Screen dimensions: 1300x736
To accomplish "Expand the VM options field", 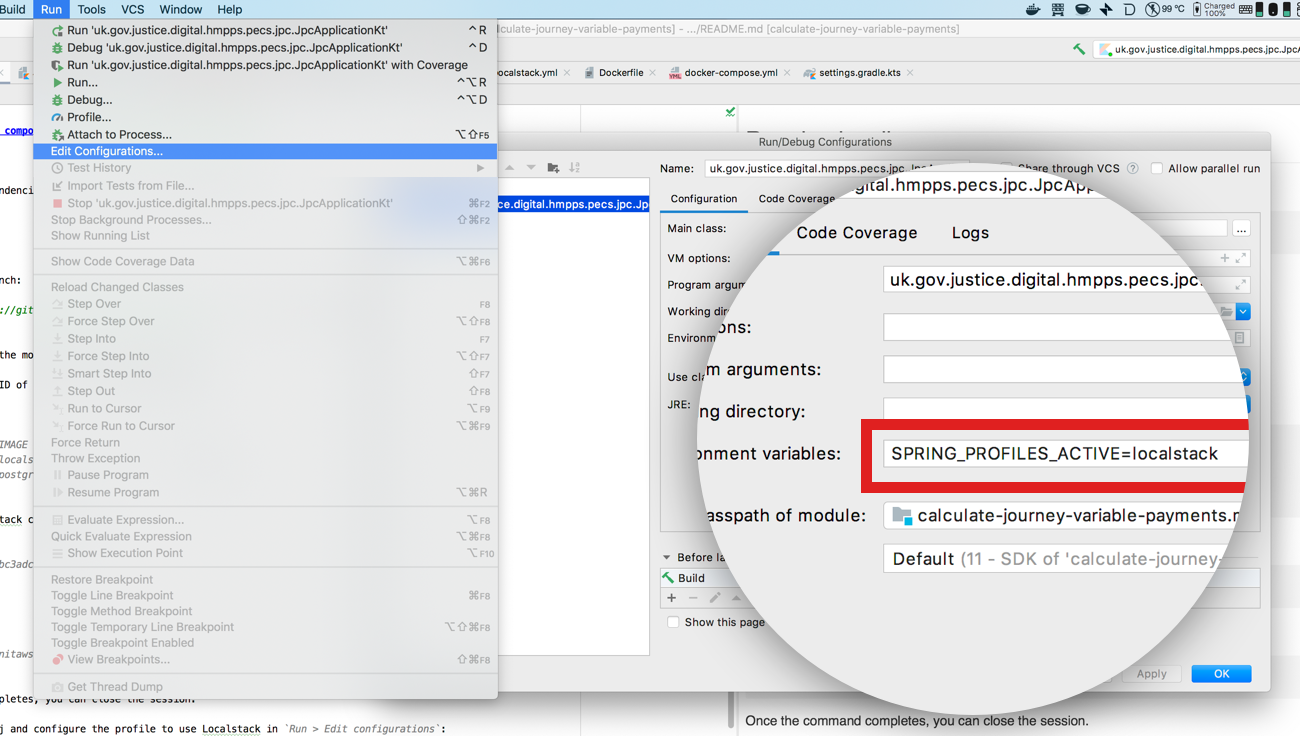I will (1241, 258).
